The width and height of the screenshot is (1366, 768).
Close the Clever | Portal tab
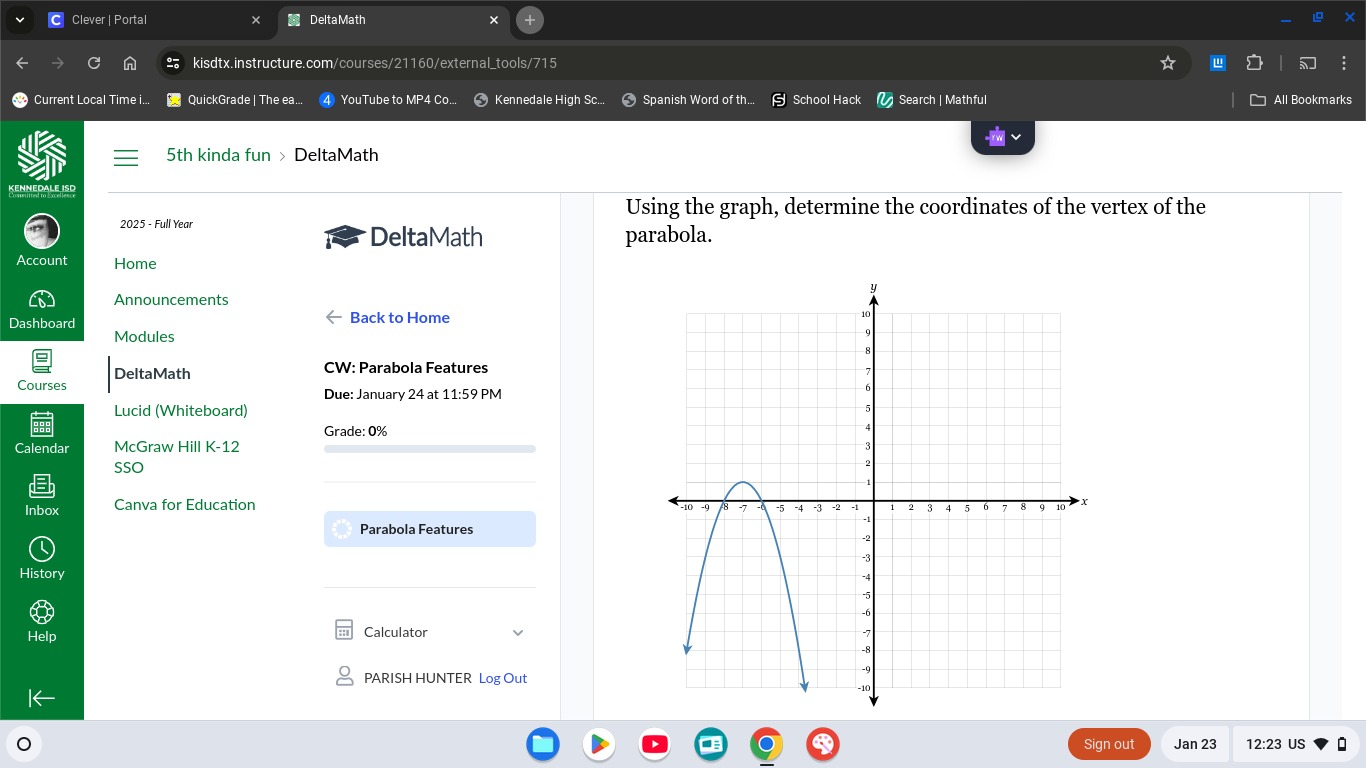tap(256, 20)
